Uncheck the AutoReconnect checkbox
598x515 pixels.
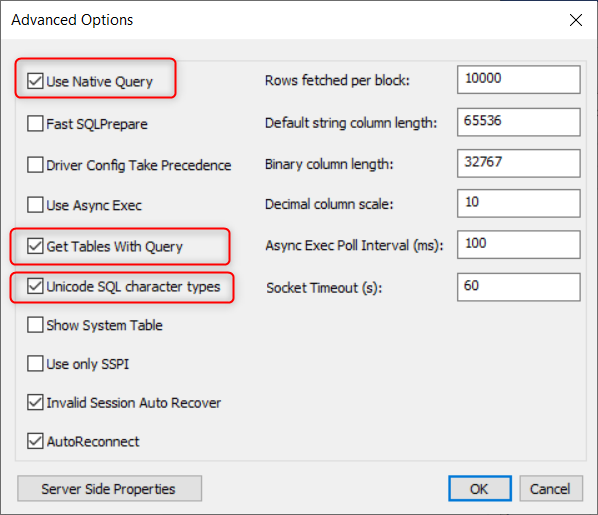35,441
